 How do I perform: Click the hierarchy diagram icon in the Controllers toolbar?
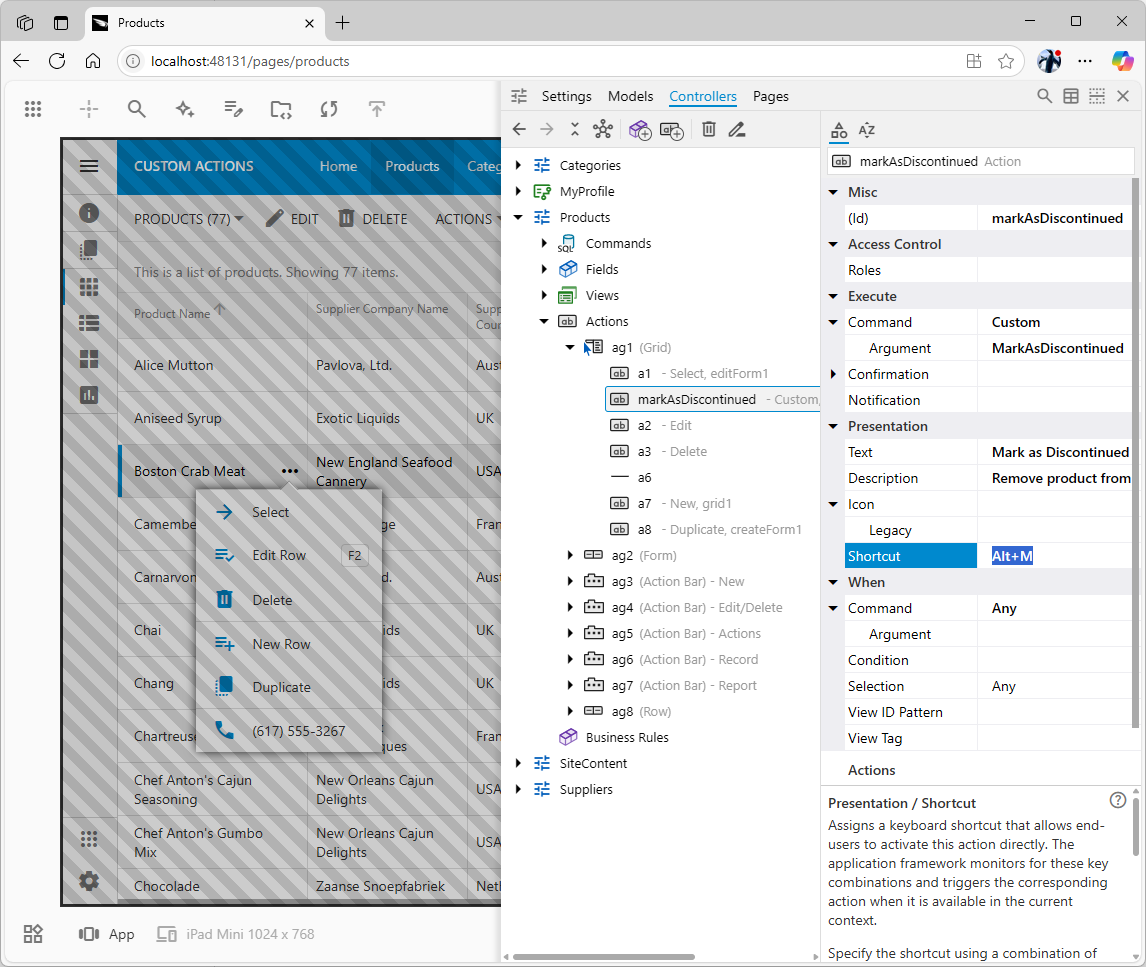point(602,129)
